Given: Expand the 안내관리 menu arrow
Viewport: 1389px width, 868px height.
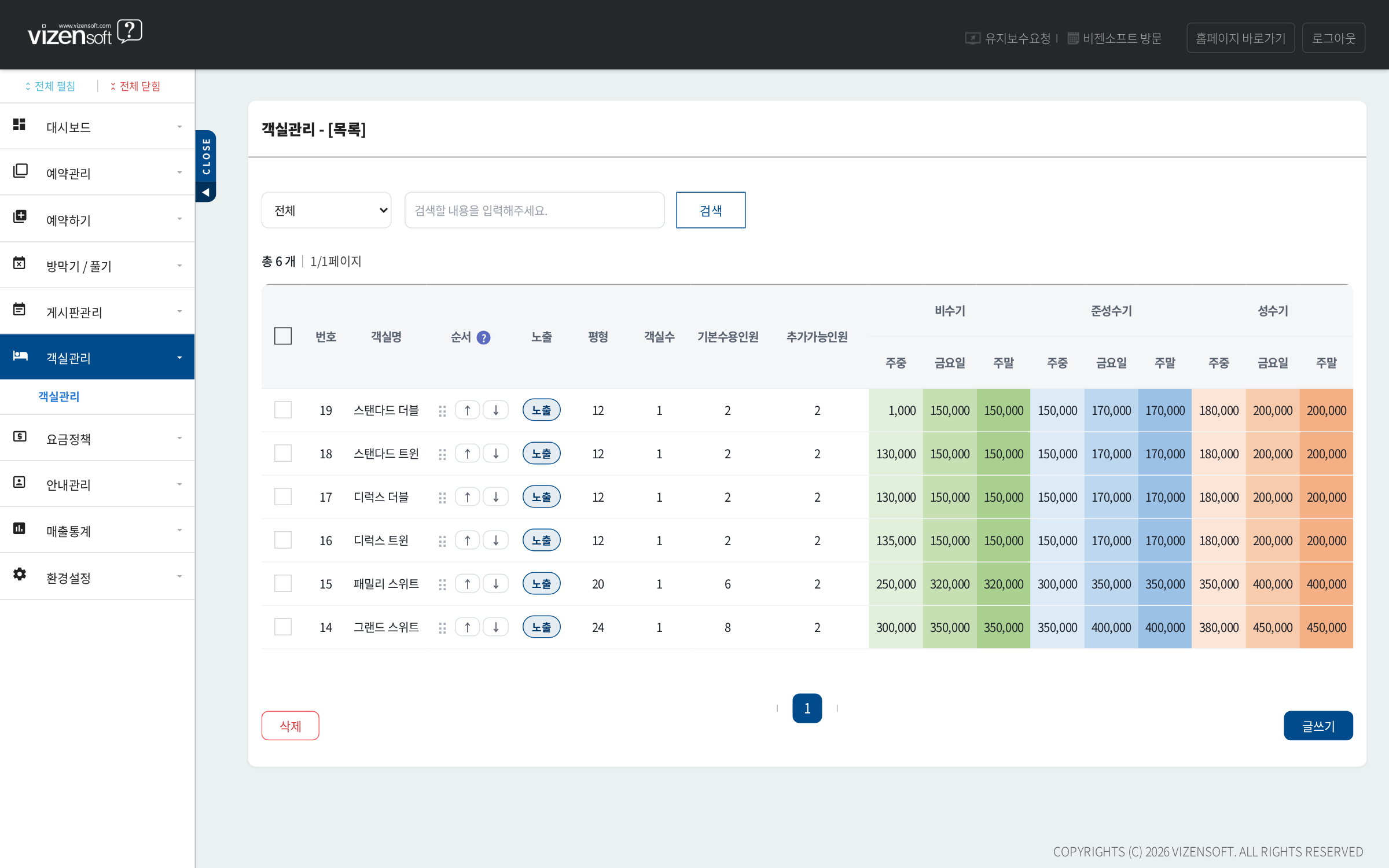Looking at the screenshot, I should (x=179, y=484).
